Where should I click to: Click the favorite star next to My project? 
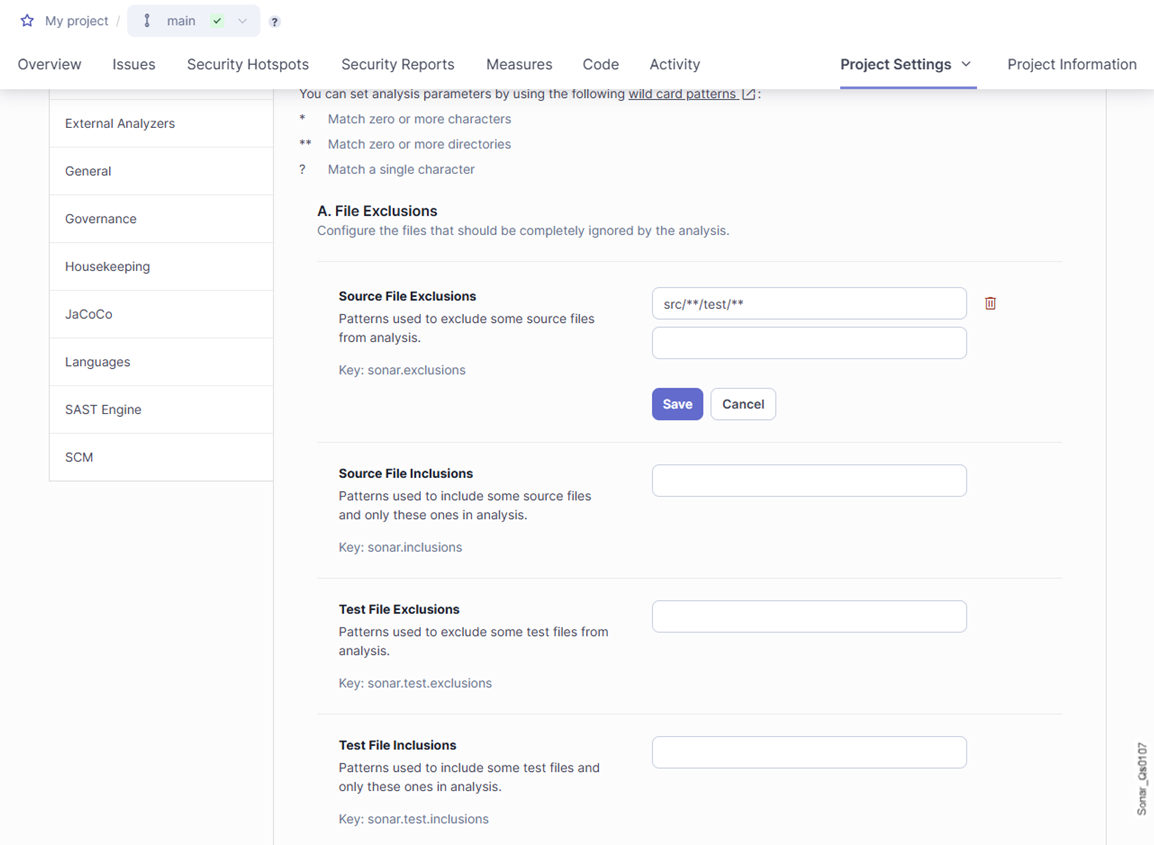[x=27, y=21]
